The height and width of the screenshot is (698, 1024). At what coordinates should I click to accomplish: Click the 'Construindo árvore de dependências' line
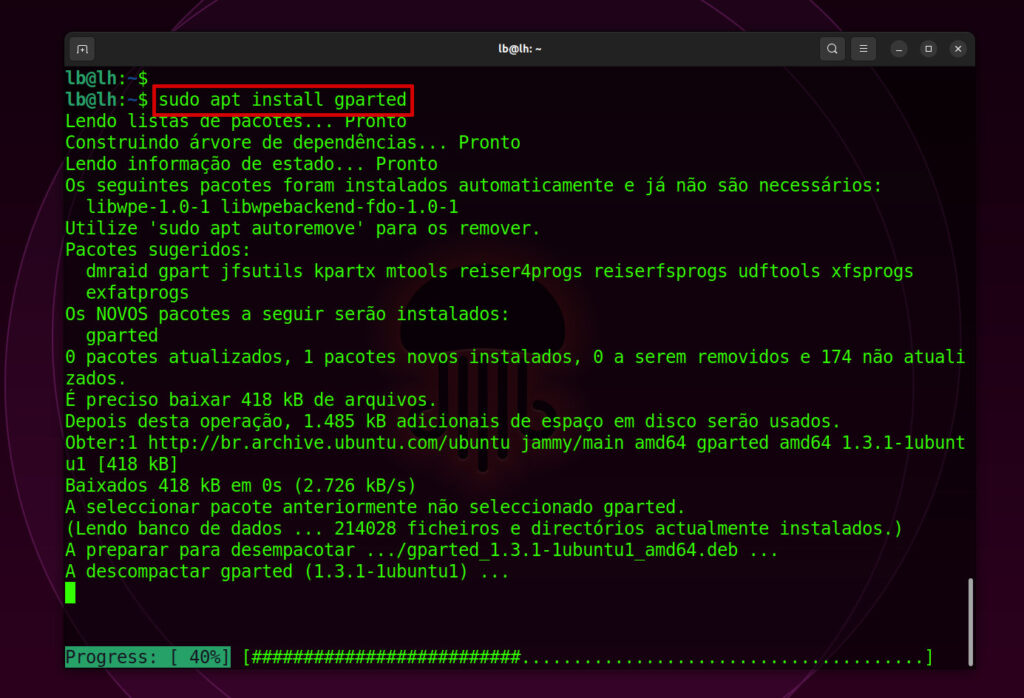[x=293, y=143]
